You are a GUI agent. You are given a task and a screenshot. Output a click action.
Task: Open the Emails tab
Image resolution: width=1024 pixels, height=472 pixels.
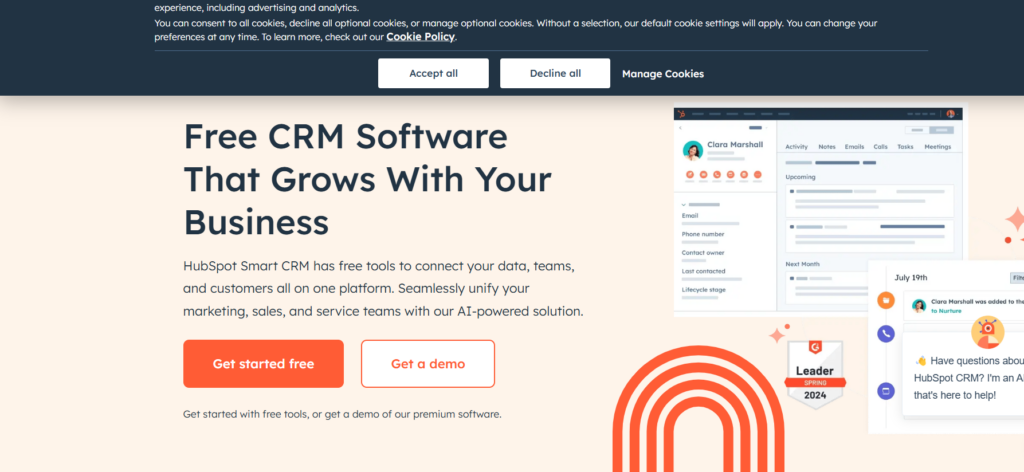tap(854, 147)
